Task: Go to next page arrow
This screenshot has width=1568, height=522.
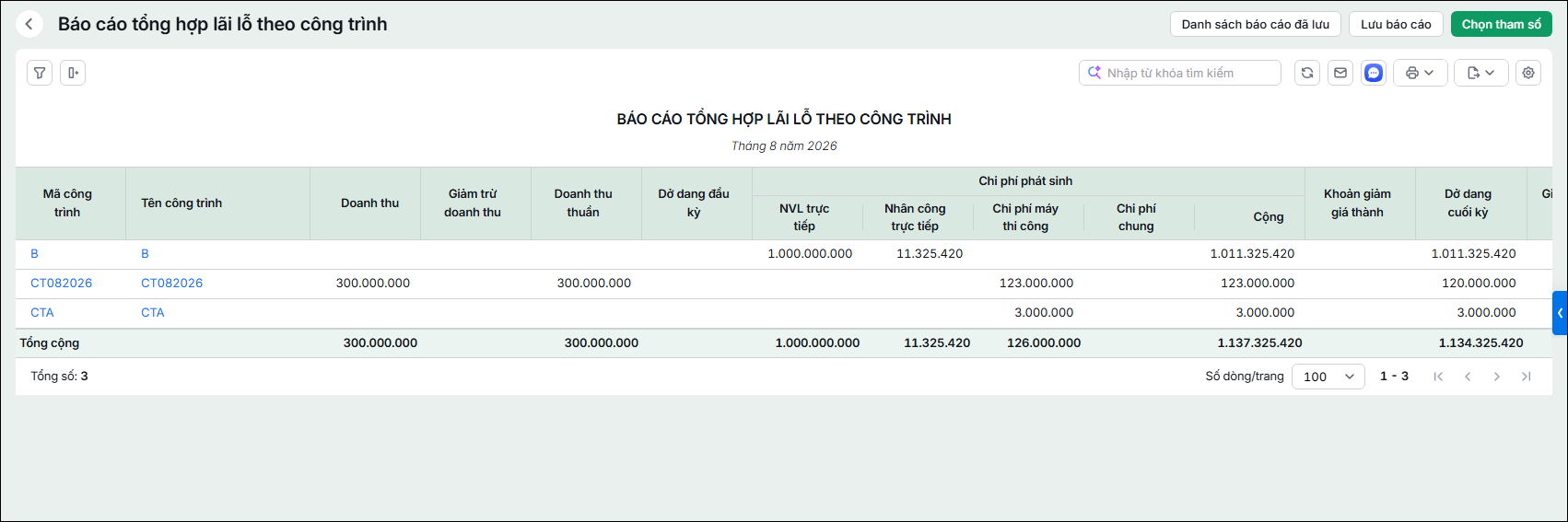Action: tap(1497, 377)
